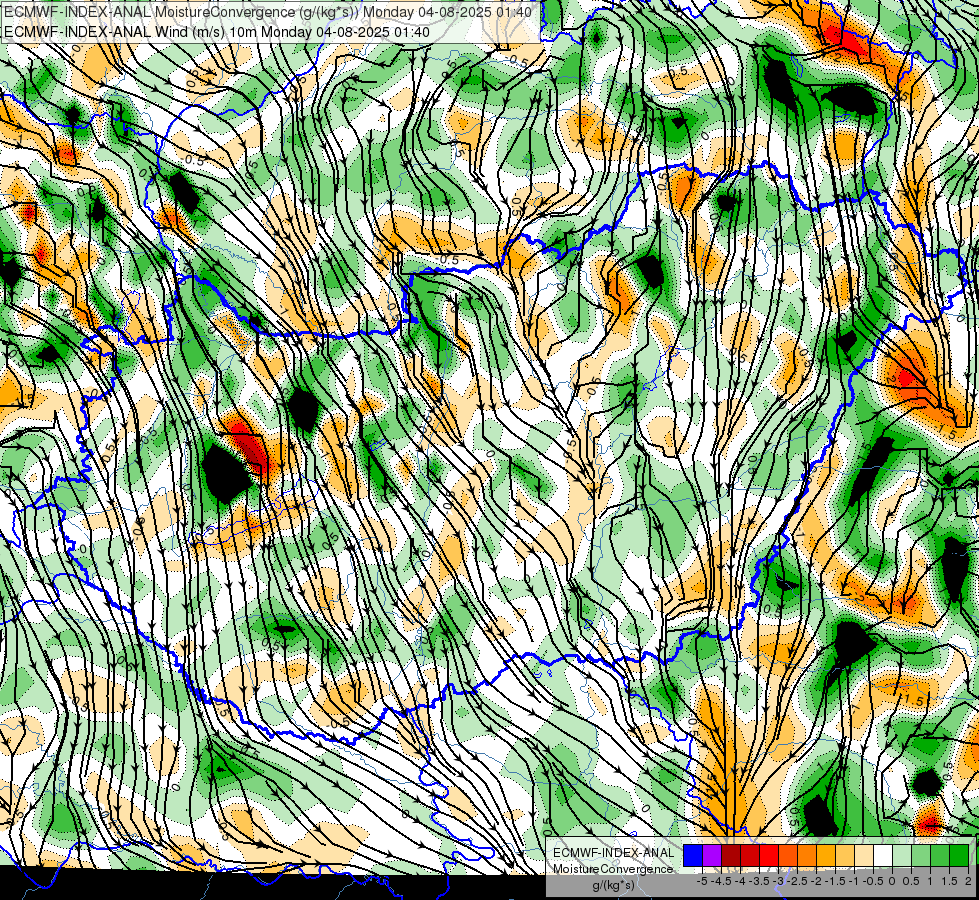Click the legend tick value '1.5'

[x=949, y=881]
